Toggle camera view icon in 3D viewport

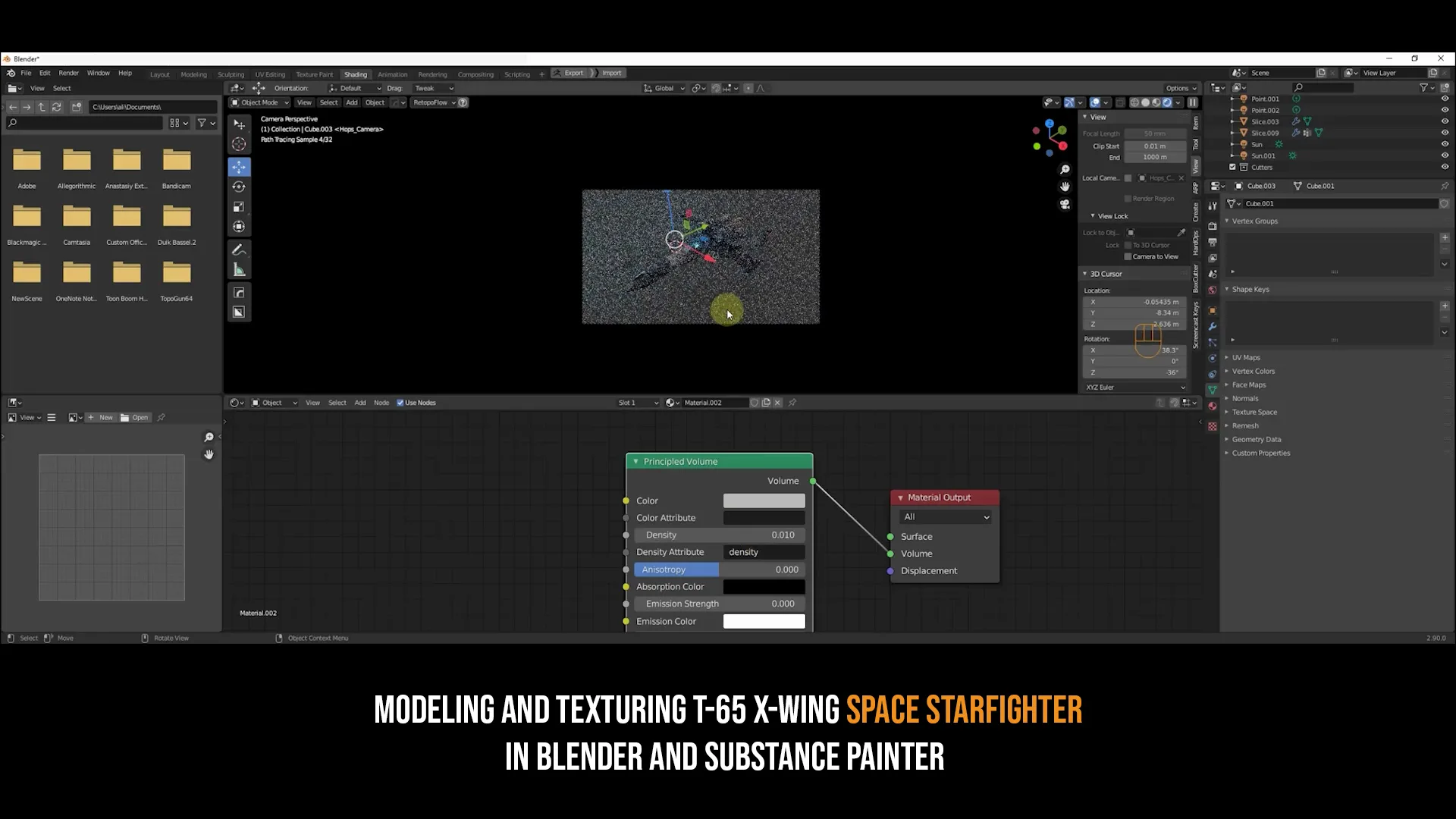click(1065, 204)
